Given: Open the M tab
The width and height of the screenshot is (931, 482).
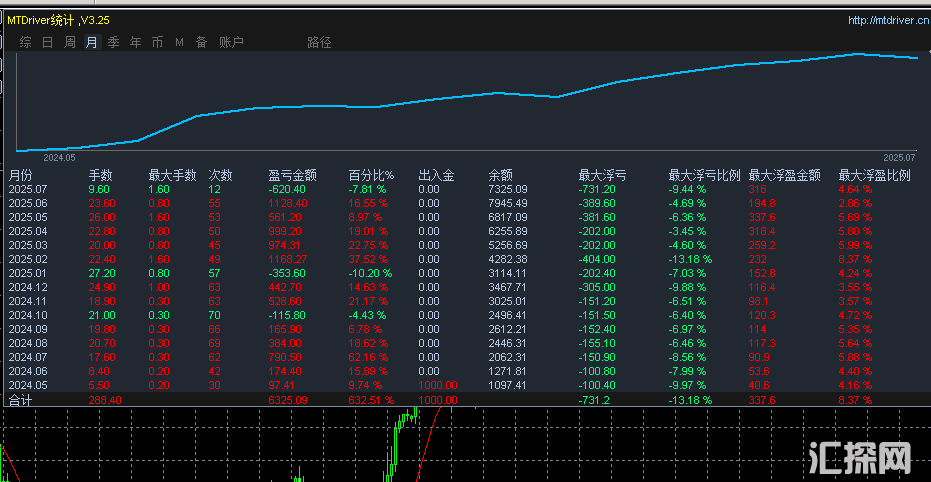Looking at the screenshot, I should (x=179, y=42).
